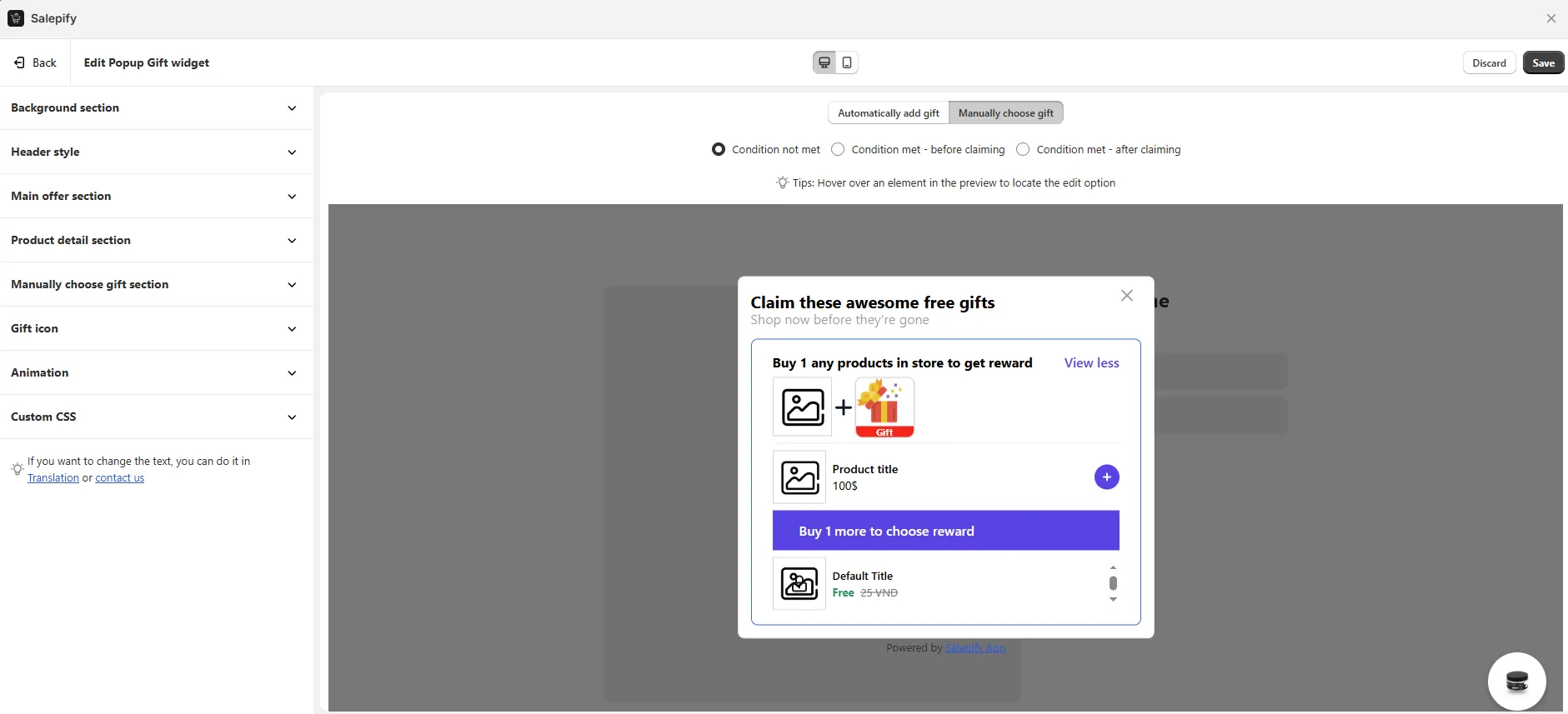The image size is (1568, 714).
Task: Save the widget changes
Action: [x=1543, y=63]
